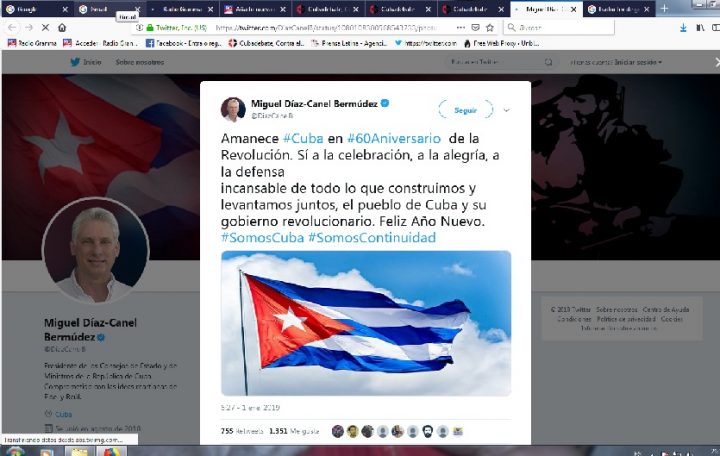Open Pocket save icon in address bar
720x456 pixels.
coord(476,28)
